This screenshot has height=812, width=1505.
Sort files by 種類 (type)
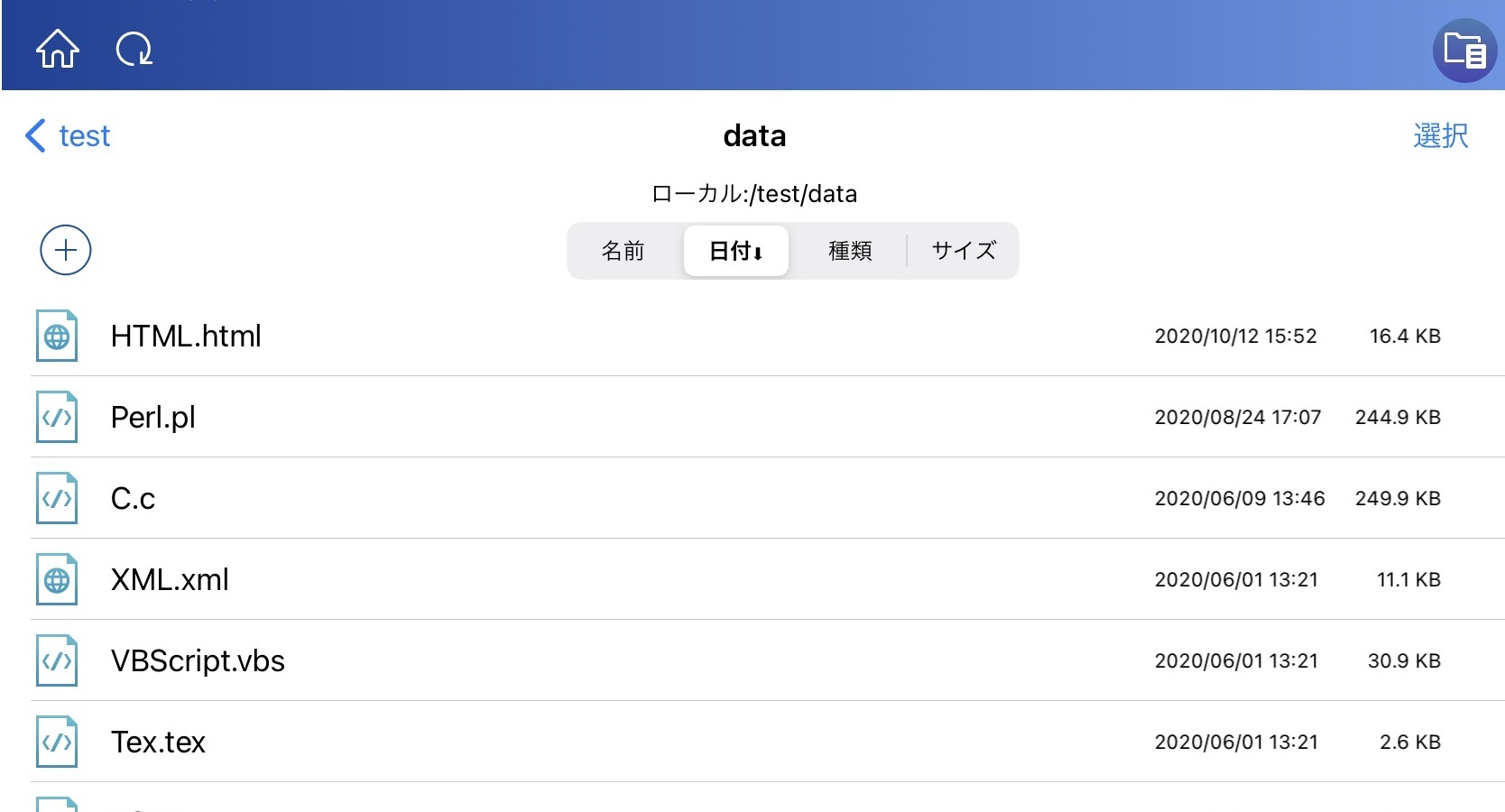point(849,251)
